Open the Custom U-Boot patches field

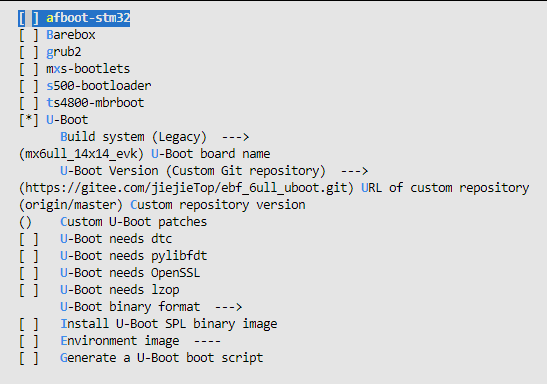click(x=113, y=222)
